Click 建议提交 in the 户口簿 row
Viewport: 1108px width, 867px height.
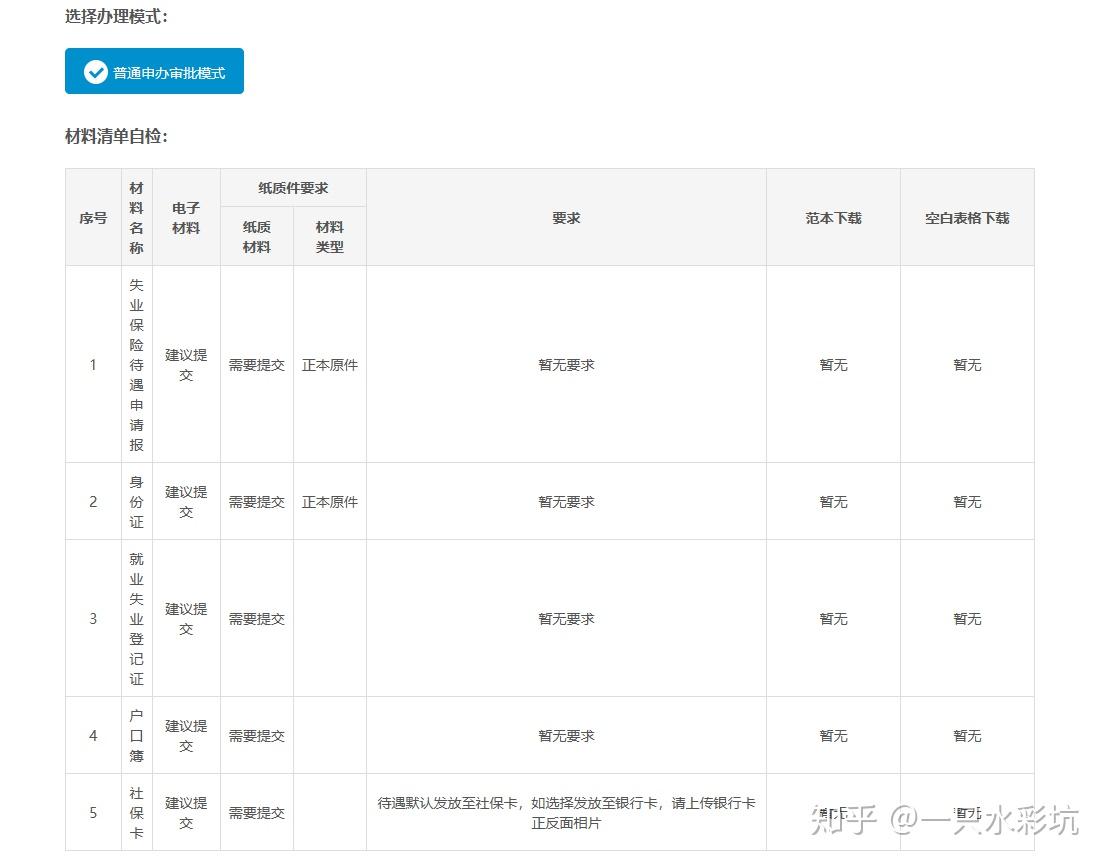point(186,736)
